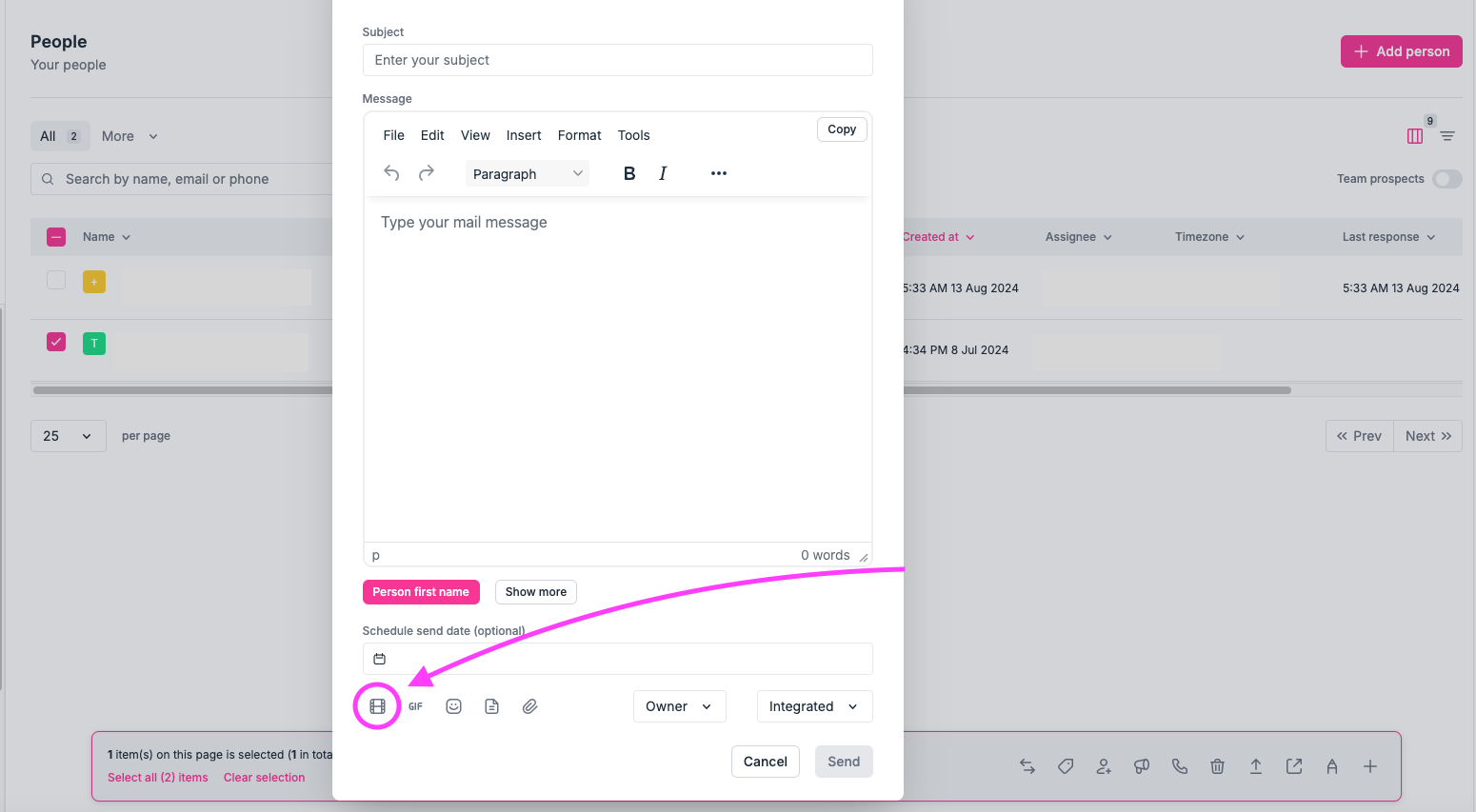Click the Person first name button
1476x812 pixels.
[421, 592]
